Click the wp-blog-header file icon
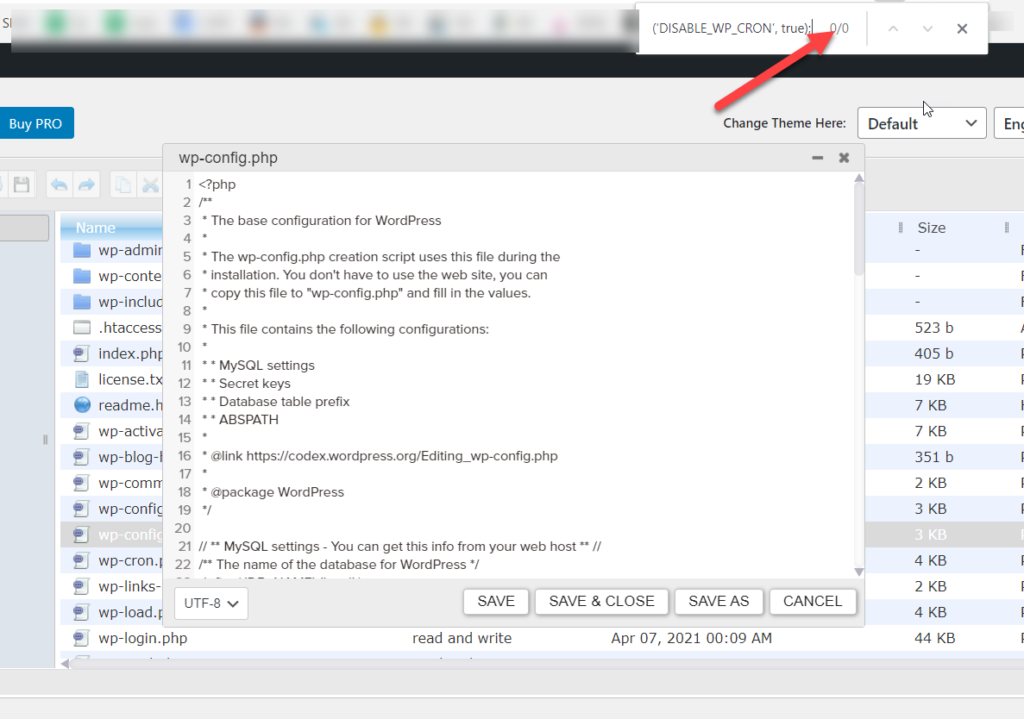The image size is (1024, 719). [x=82, y=456]
